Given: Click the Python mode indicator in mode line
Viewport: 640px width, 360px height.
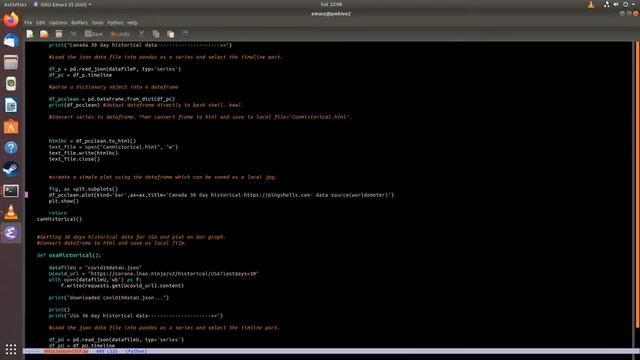Looking at the screenshot, I should tap(136, 351).
